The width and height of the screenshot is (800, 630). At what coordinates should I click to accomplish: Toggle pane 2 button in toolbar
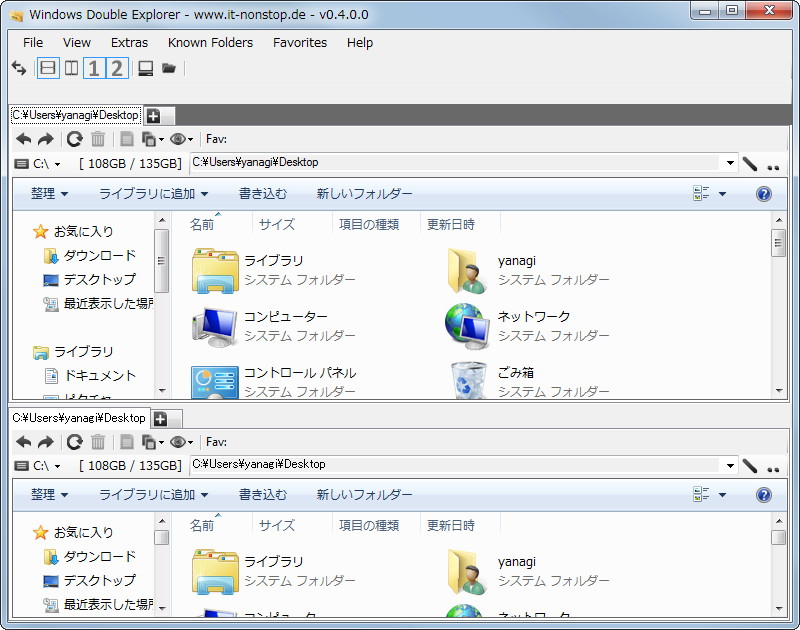pyautogui.click(x=117, y=68)
